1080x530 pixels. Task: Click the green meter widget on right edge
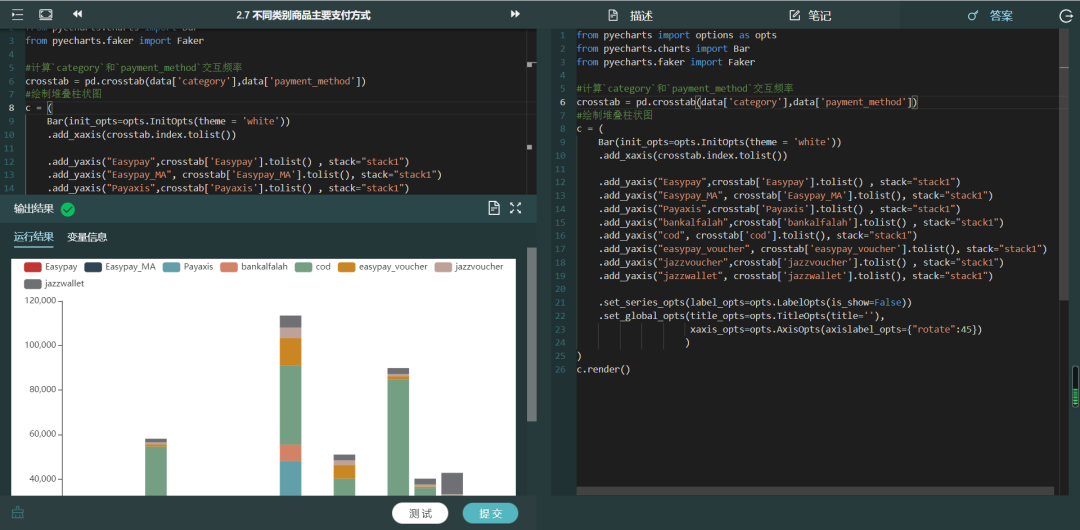click(x=1075, y=387)
